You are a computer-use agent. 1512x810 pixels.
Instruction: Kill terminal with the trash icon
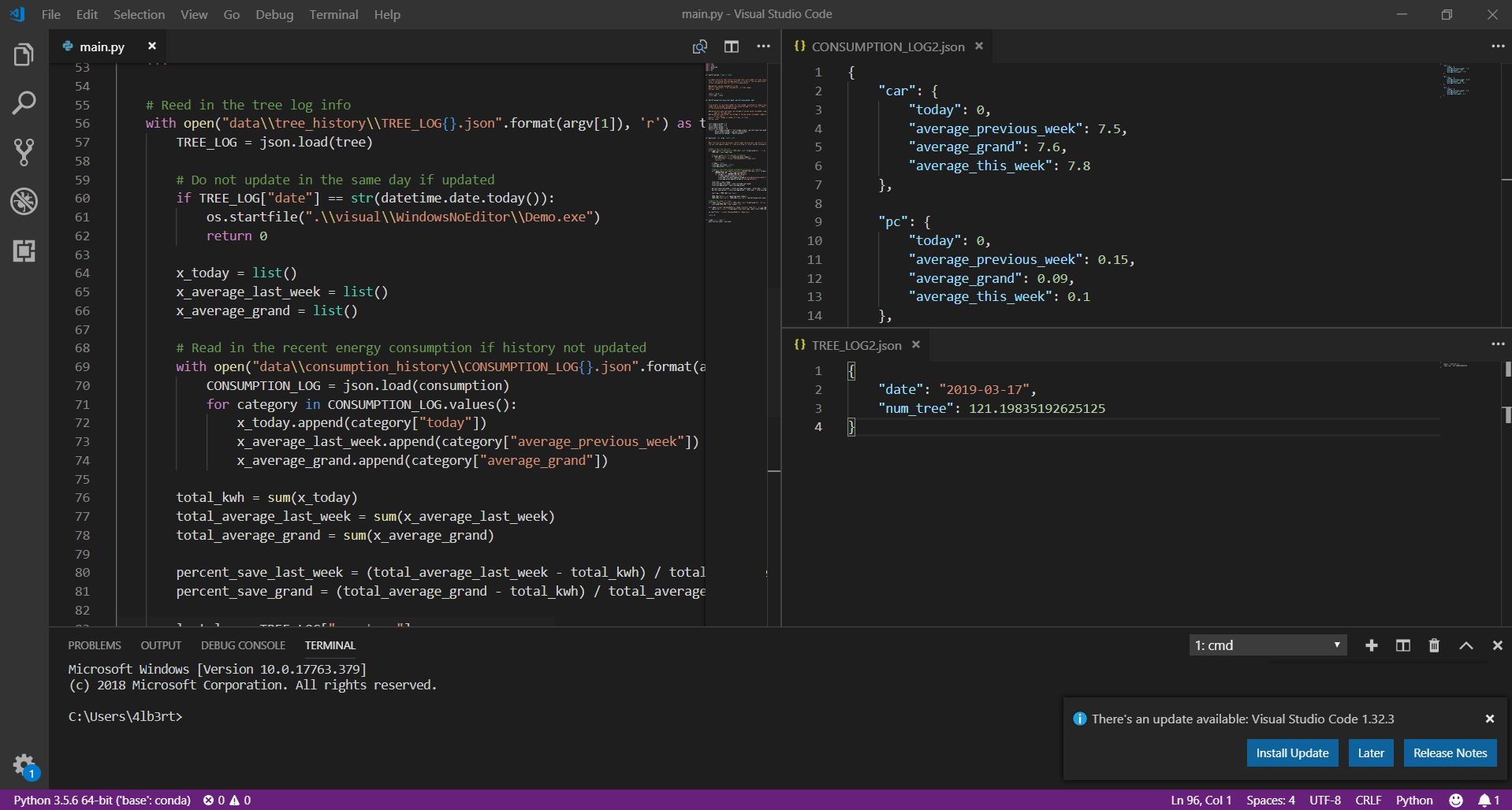pyautogui.click(x=1434, y=645)
